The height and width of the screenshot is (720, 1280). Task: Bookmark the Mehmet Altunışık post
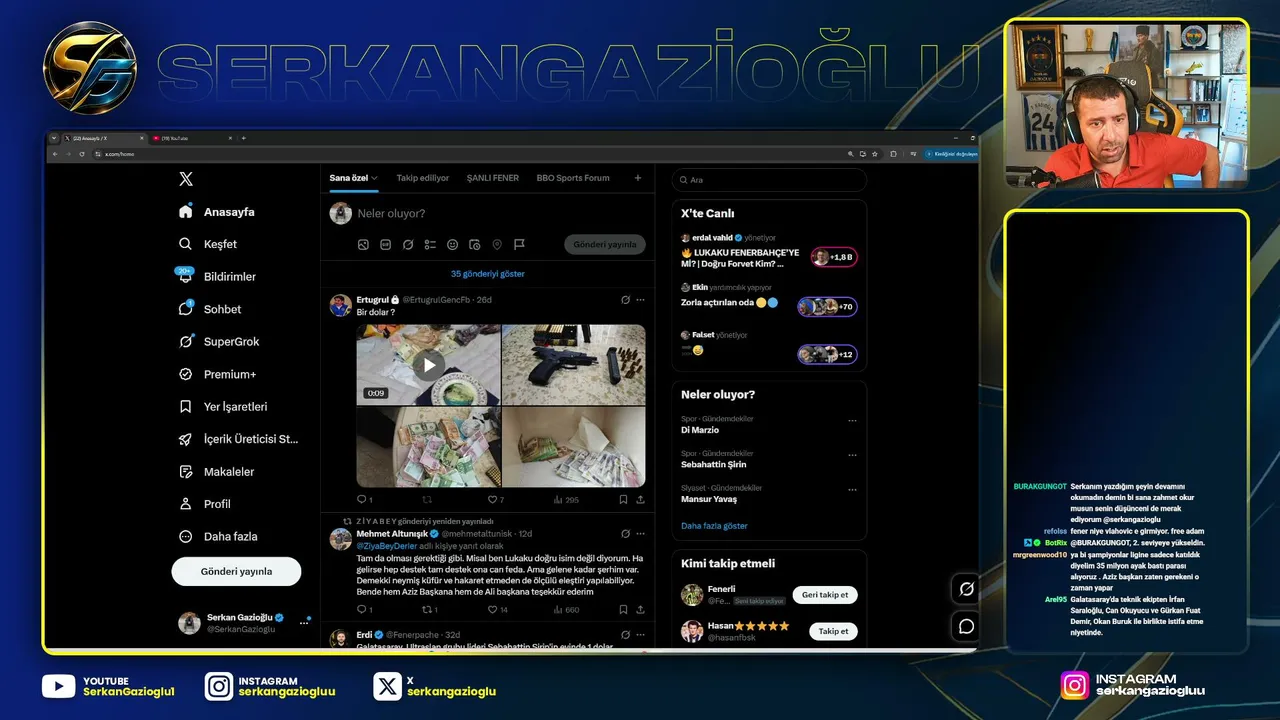click(x=623, y=609)
